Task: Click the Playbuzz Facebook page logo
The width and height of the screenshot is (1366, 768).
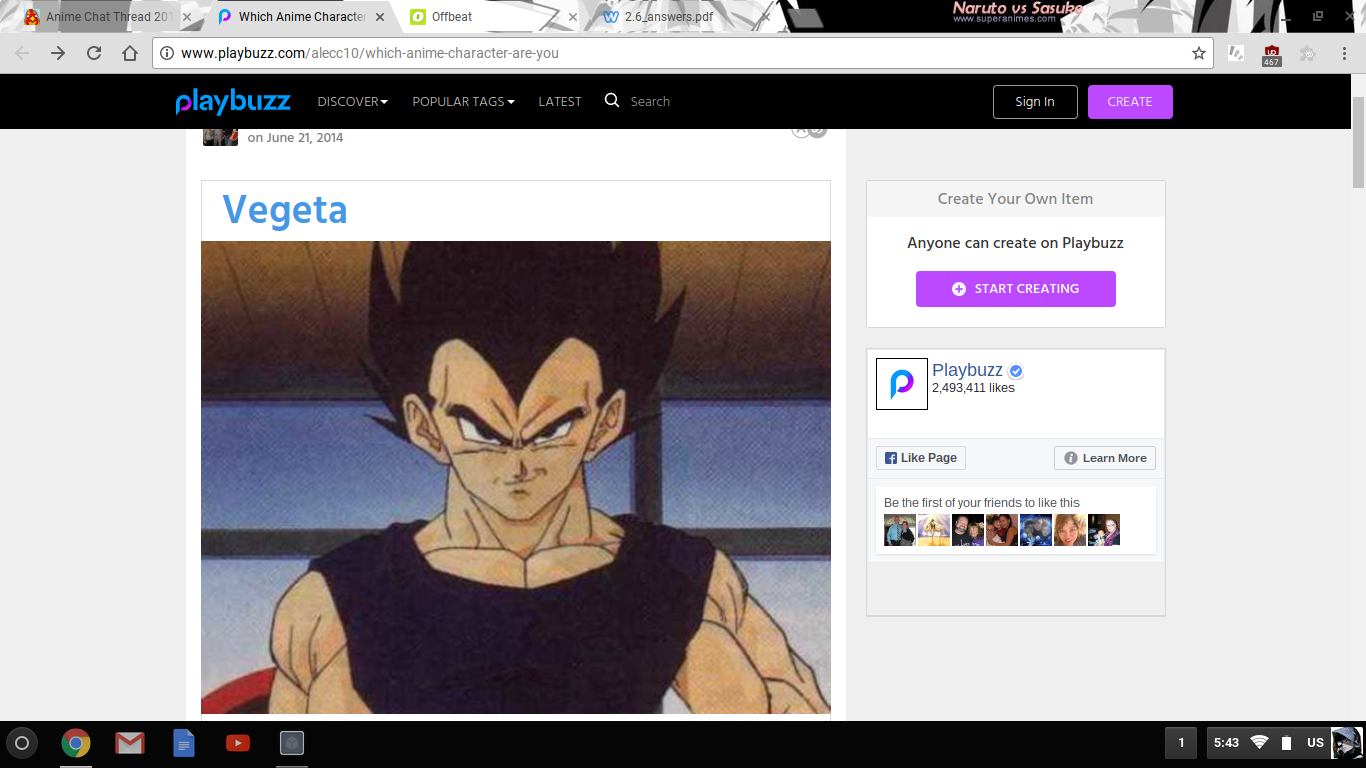Action: coord(901,384)
